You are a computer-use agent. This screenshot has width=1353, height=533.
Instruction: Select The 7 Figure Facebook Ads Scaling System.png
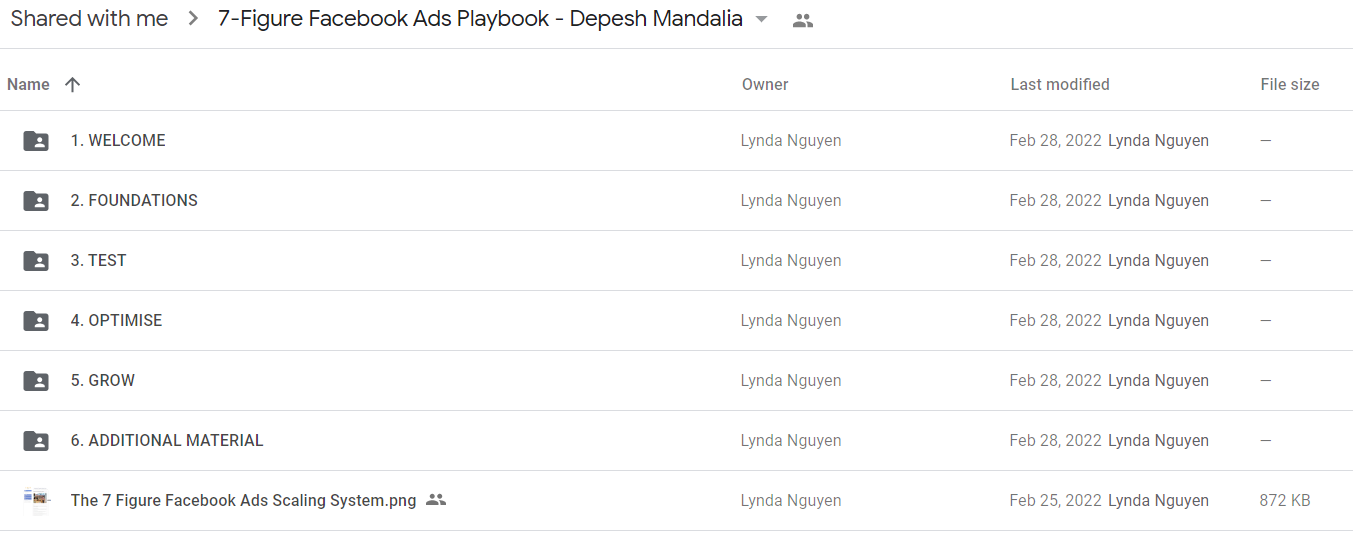[243, 501]
